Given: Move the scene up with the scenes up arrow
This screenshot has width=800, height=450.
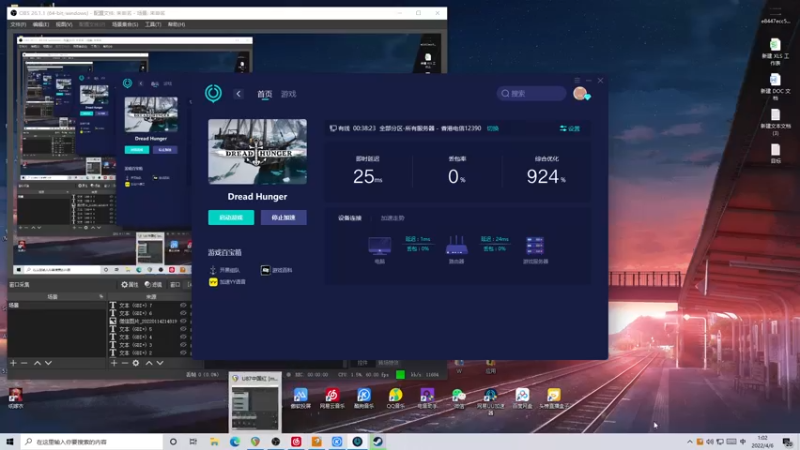Looking at the screenshot, I should click(x=37, y=363).
